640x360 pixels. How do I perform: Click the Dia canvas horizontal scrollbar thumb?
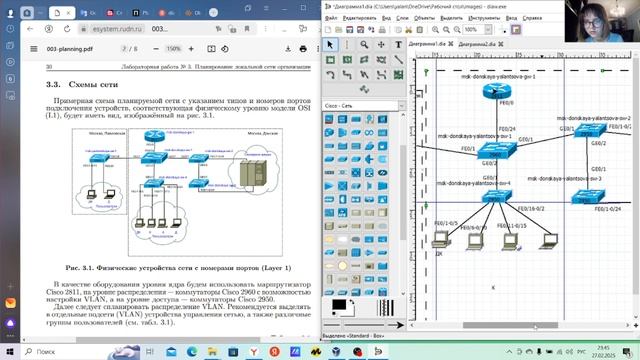pos(510,325)
